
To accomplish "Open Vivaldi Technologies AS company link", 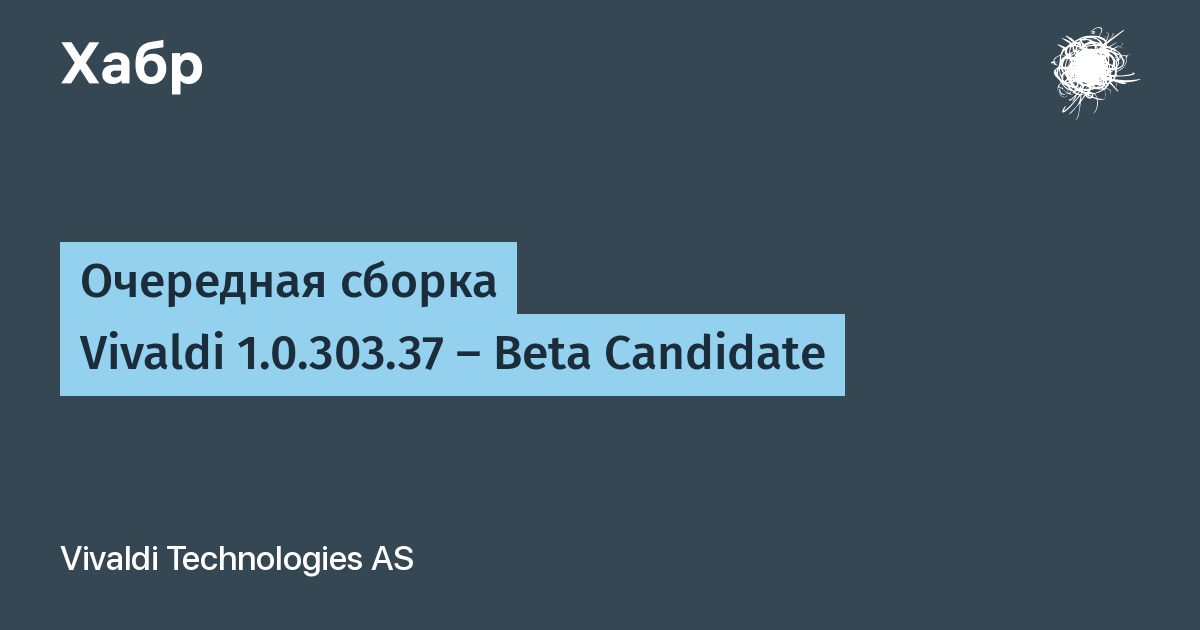I will click(237, 560).
